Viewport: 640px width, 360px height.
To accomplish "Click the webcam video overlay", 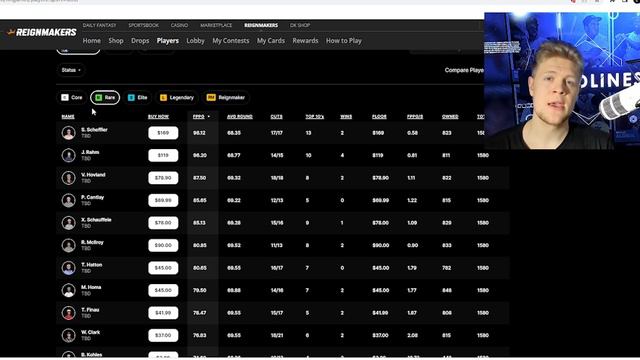I will (562, 80).
